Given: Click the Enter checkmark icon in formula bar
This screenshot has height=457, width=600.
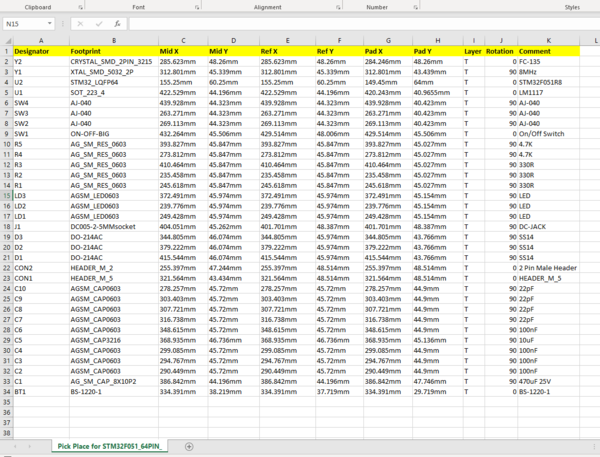Looking at the screenshot, I should click(99, 24).
